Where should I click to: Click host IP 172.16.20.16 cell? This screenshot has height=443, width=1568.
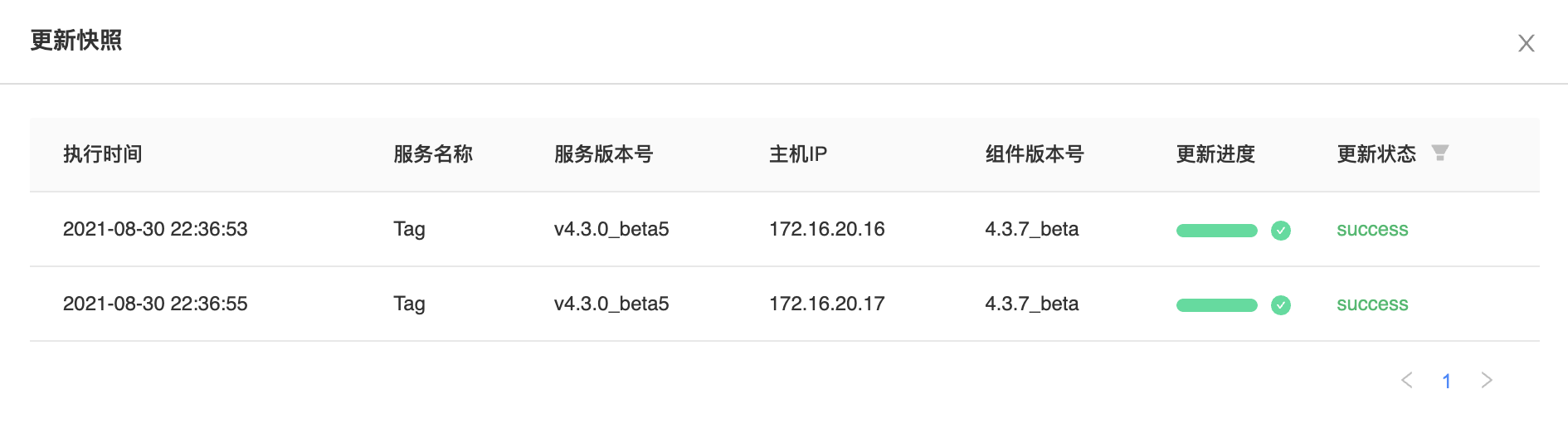tap(826, 229)
